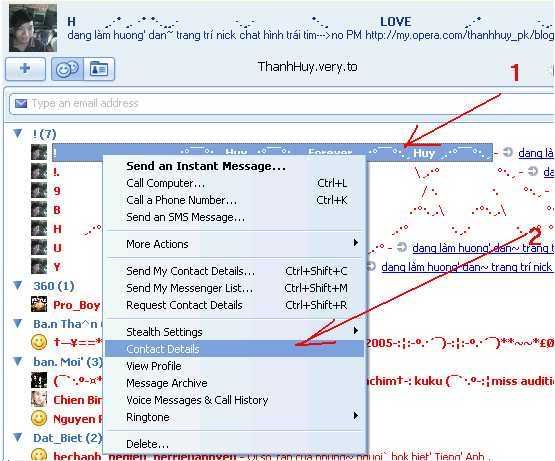Click smiley icon of 'bechanh' contact
555x461 pixels.
tap(39, 455)
